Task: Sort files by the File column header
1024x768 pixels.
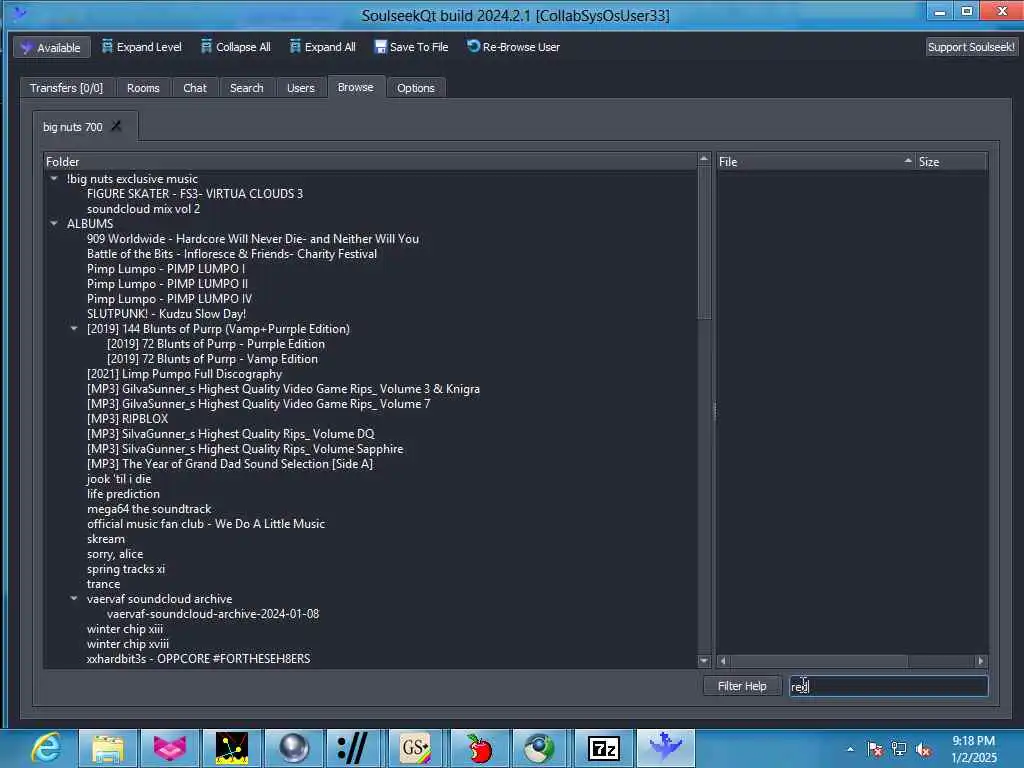Action: (815, 161)
